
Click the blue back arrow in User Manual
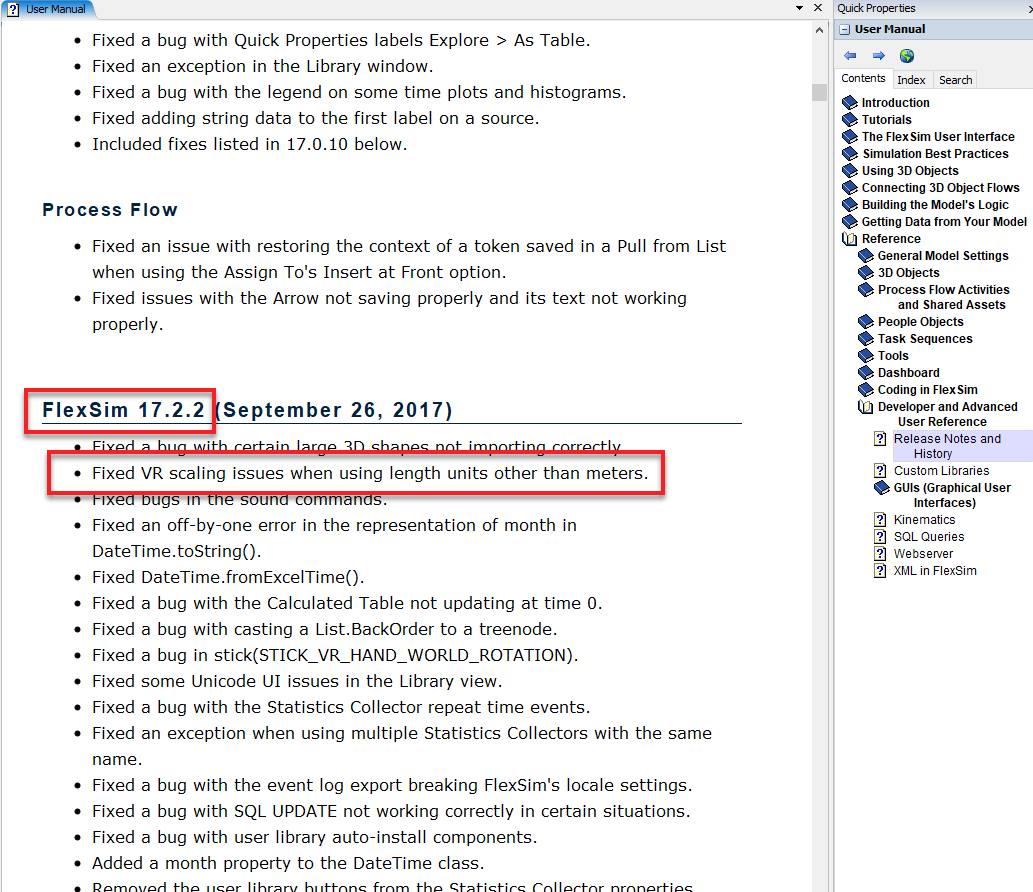coord(850,56)
